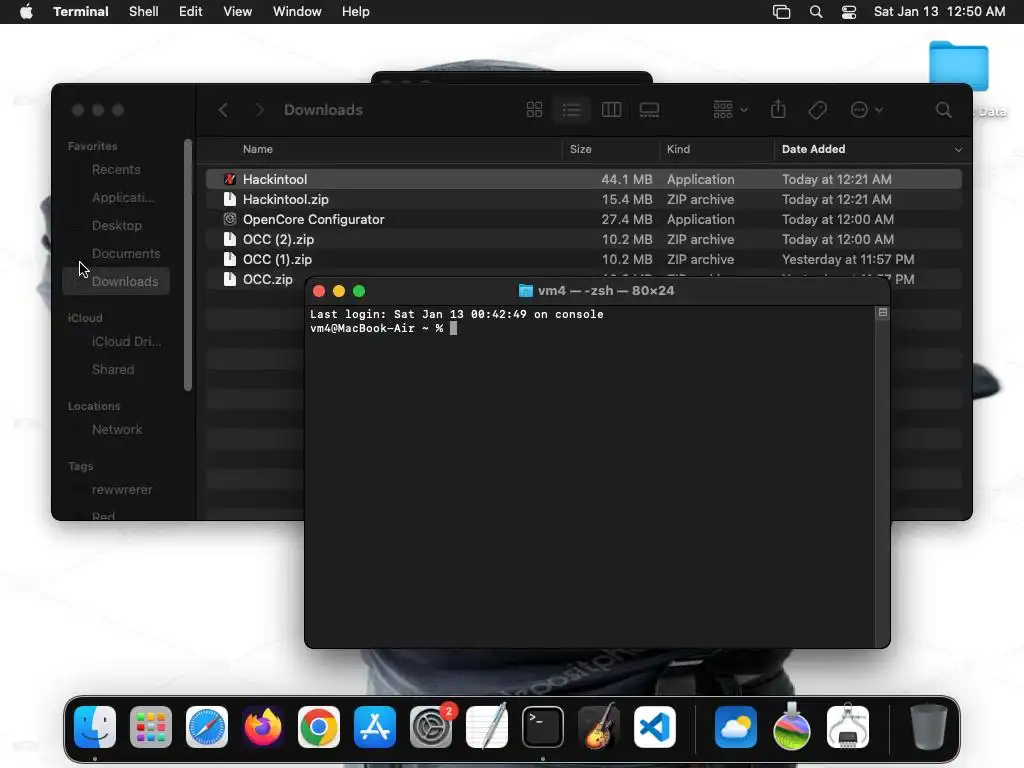Viewport: 1024px width, 768px height.
Task: Open Control Center in menu bar
Action: [848, 12]
